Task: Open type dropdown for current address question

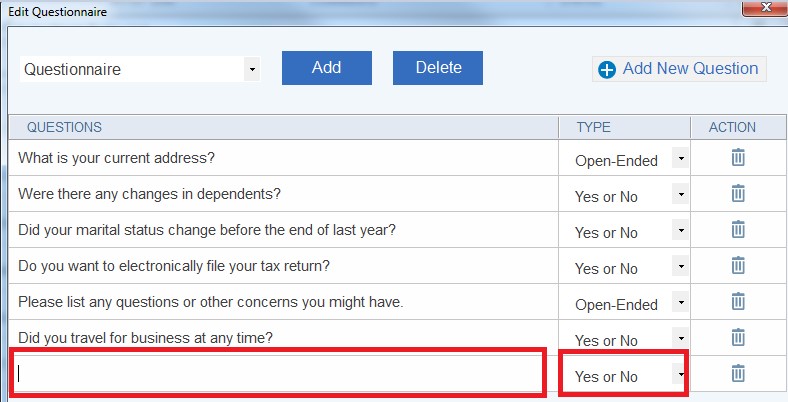Action: point(680,158)
